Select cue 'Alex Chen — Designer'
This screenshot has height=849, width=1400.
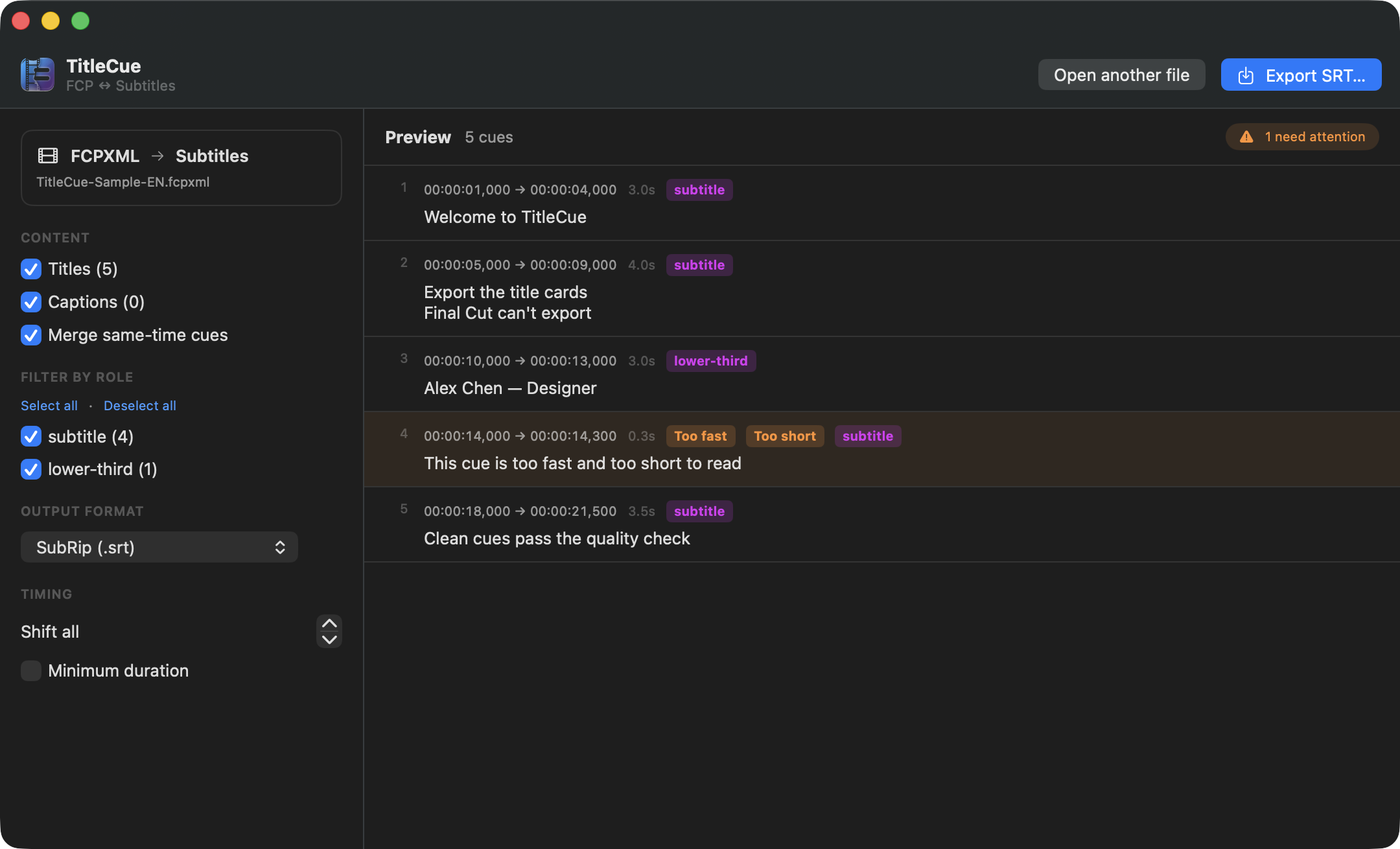[x=882, y=375]
